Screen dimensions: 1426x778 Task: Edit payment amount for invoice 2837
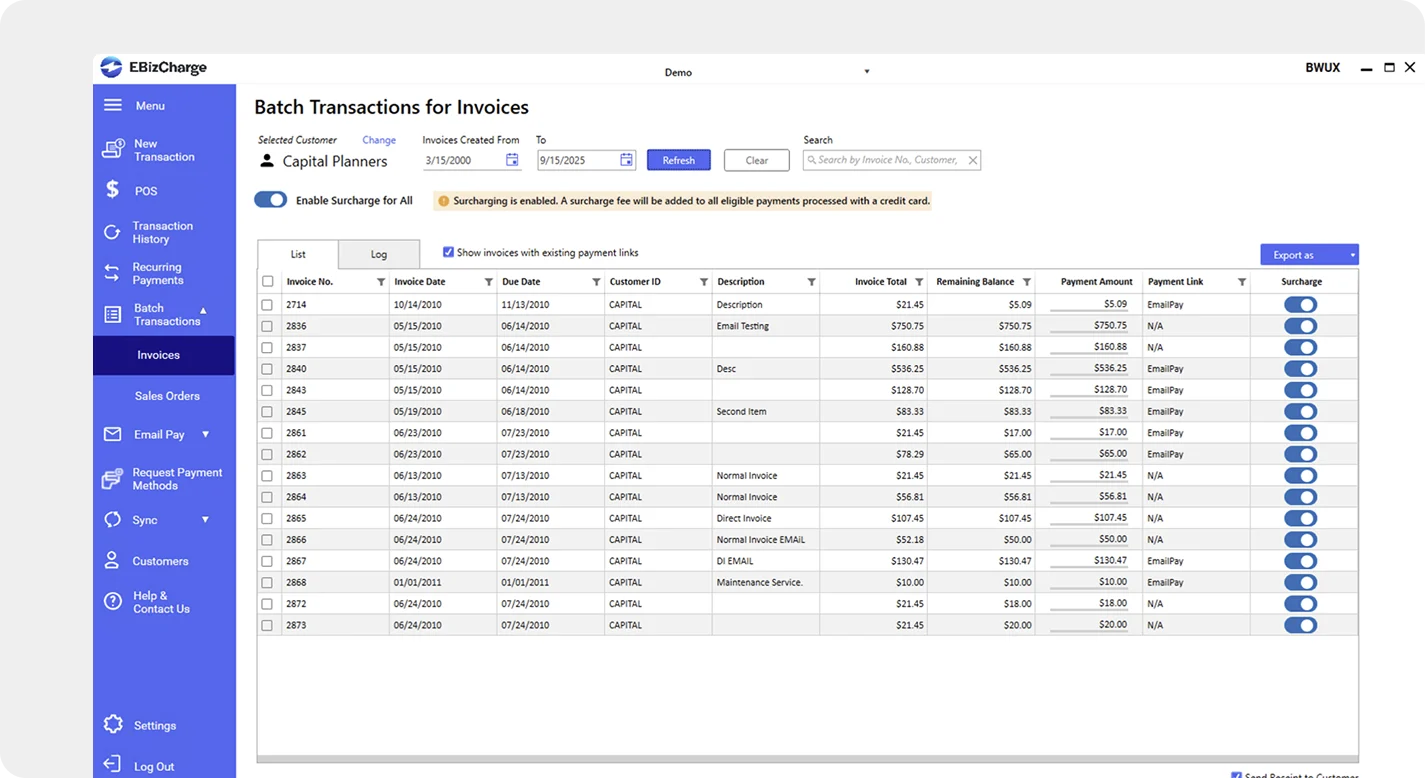pyautogui.click(x=1089, y=348)
